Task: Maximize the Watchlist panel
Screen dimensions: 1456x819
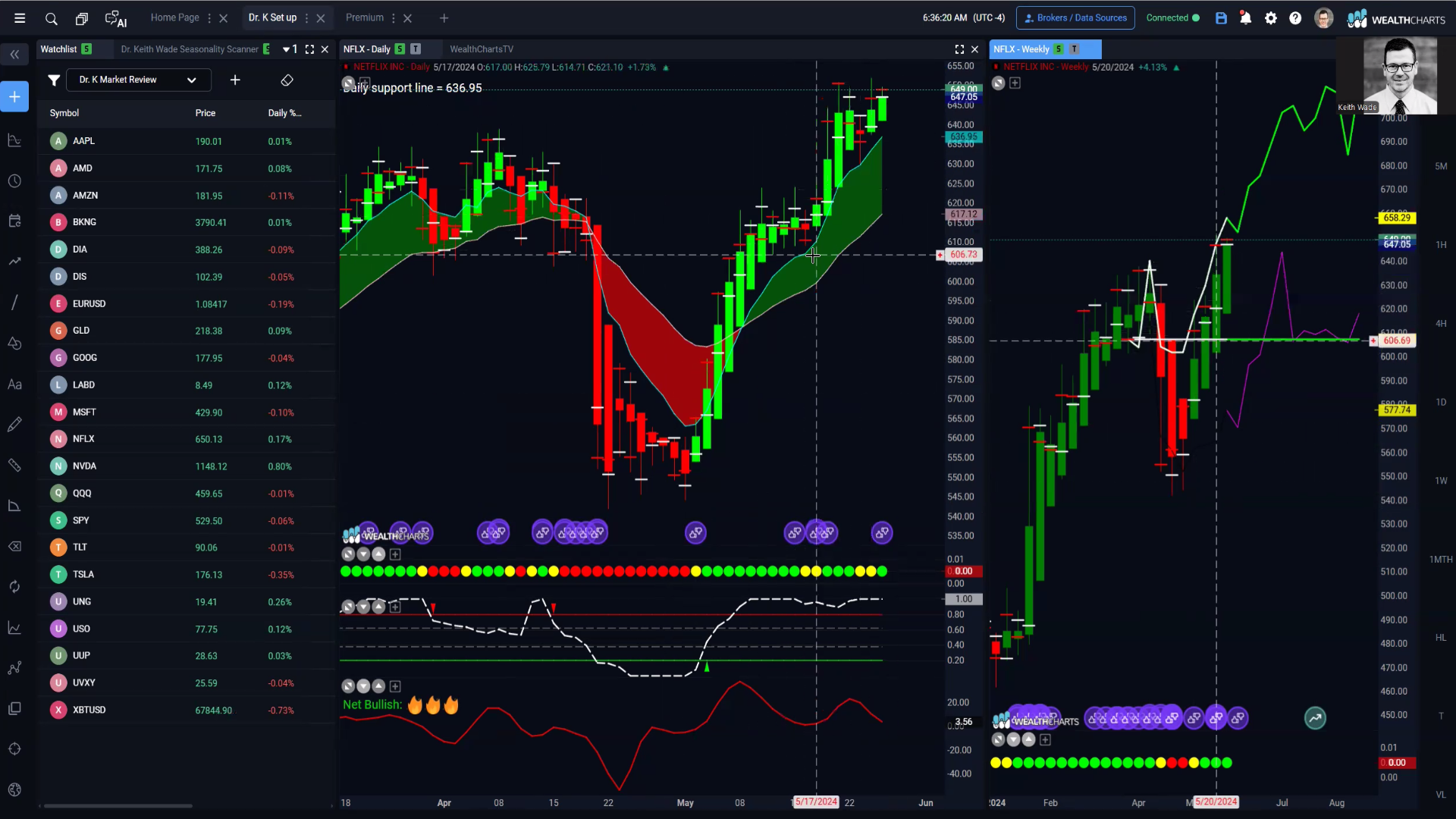Action: (x=309, y=49)
